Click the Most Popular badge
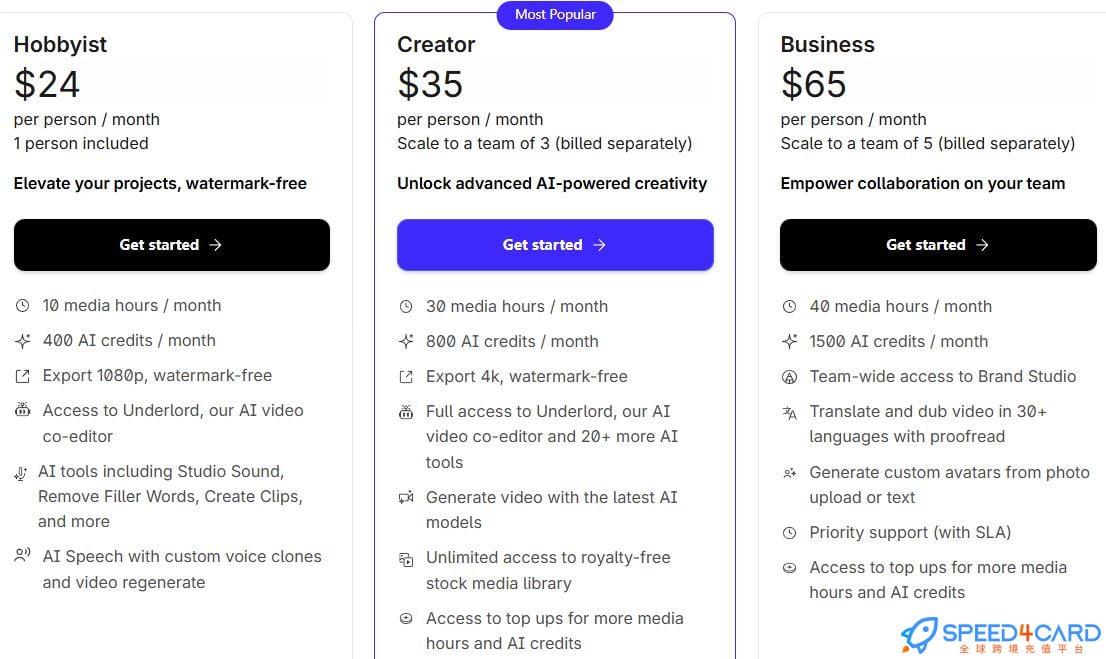 (x=555, y=15)
